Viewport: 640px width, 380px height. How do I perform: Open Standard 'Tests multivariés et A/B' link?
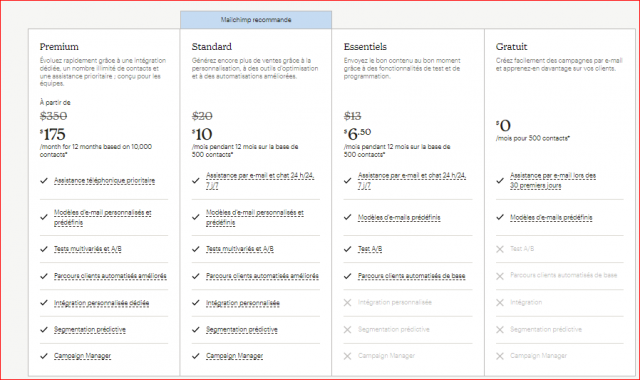click(x=240, y=249)
